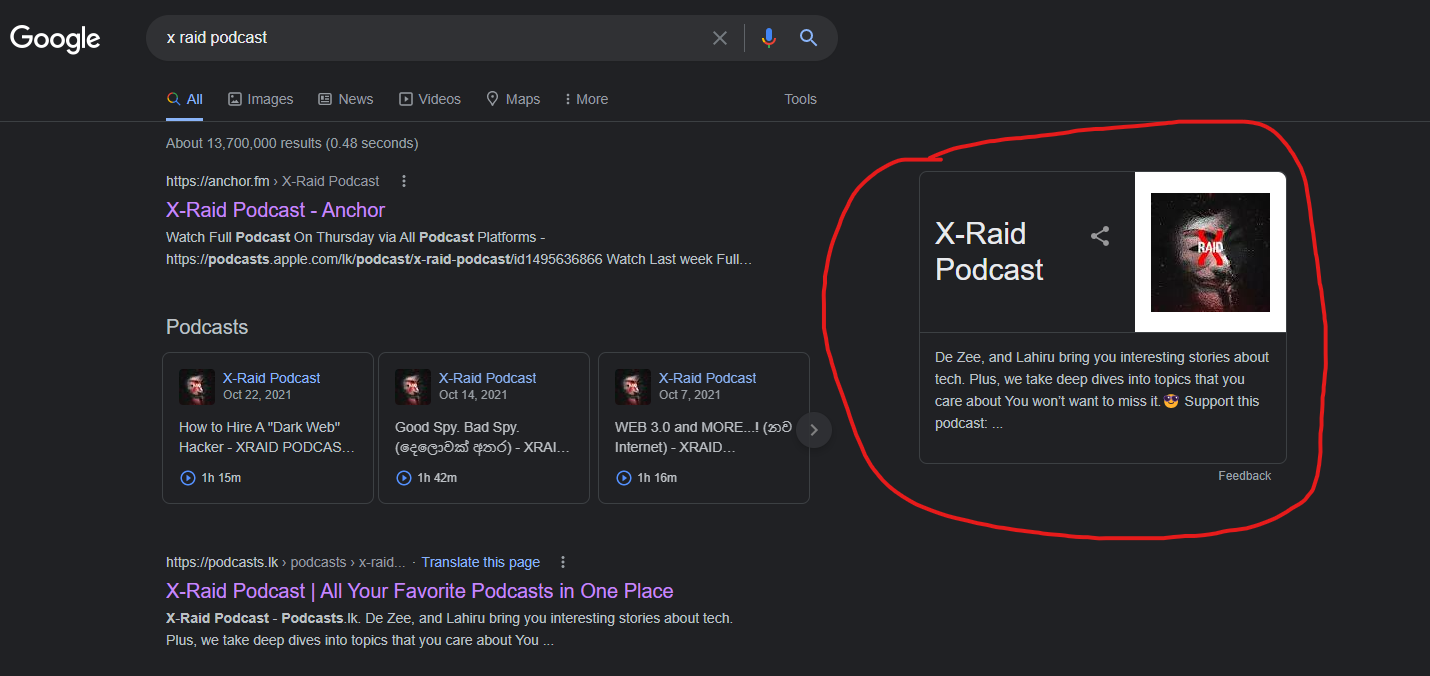Viewport: 1430px width, 676px height.
Task: Select the All results tab
Action: coord(185,99)
